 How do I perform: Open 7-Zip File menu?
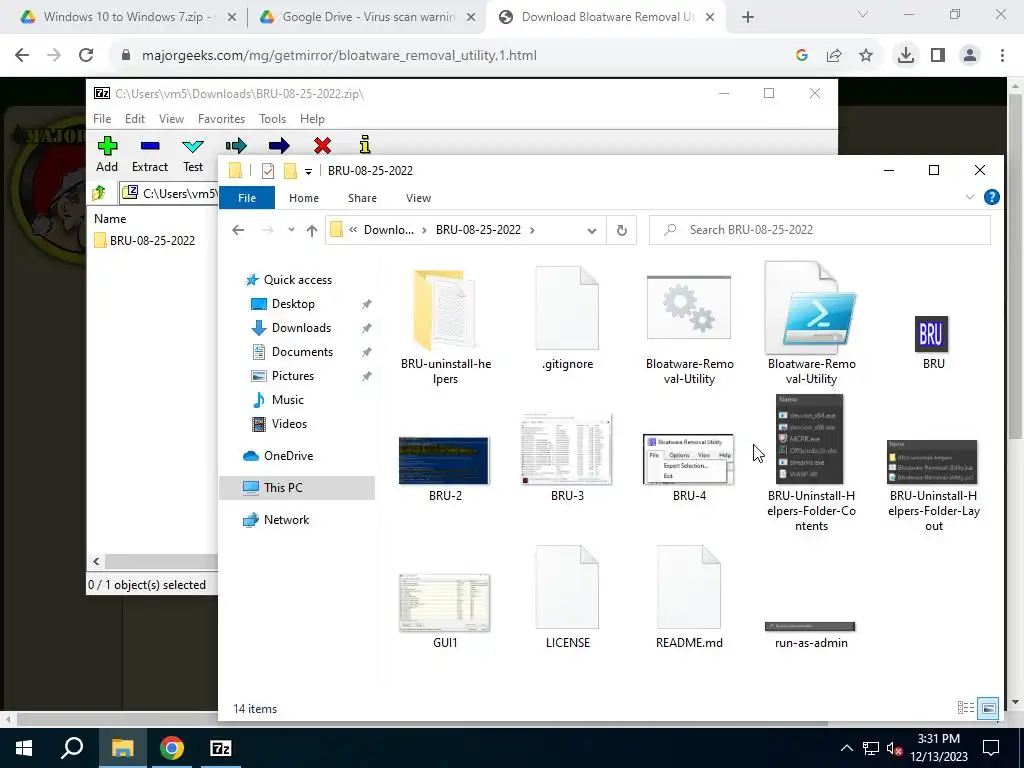pos(102,119)
